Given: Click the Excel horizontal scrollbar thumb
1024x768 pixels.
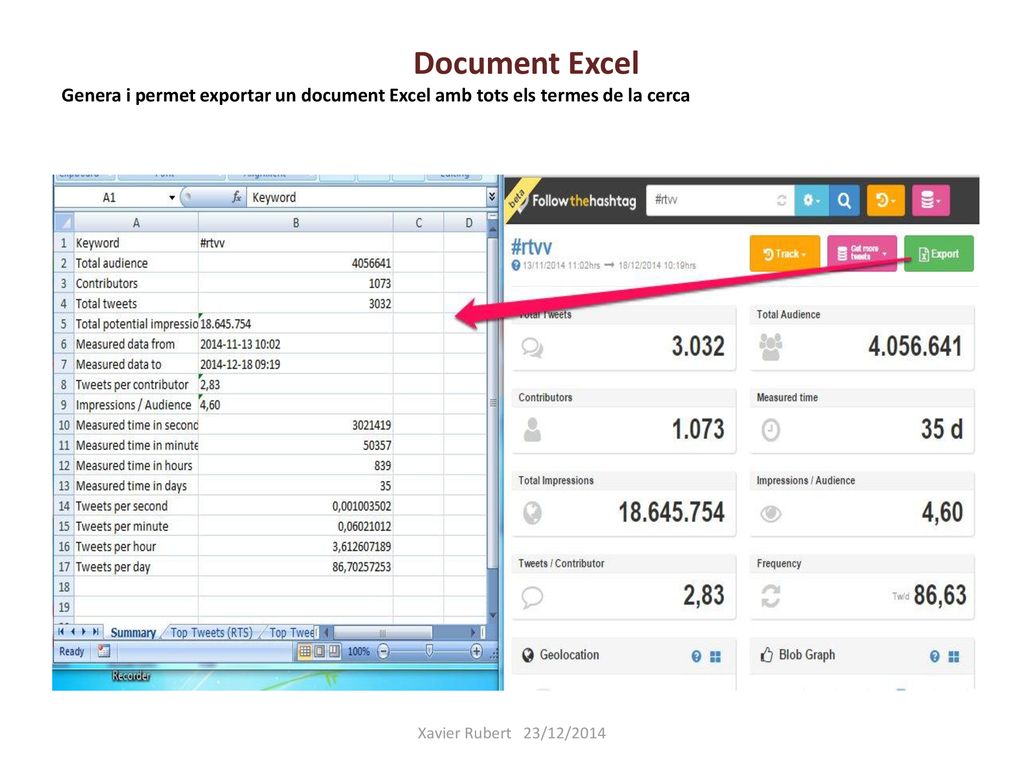Looking at the screenshot, I should click(383, 633).
